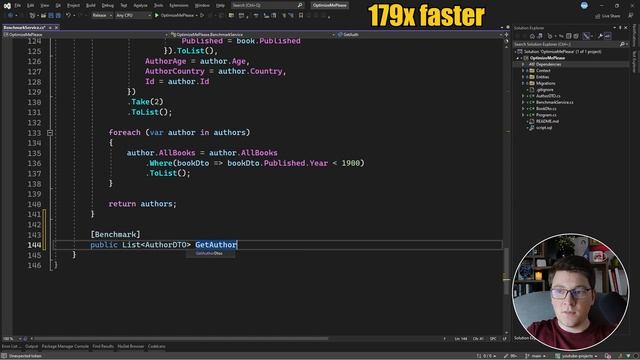Click Save All icon in toolbar
Image resolution: width=640 pixels, height=360 pixels.
point(58,16)
